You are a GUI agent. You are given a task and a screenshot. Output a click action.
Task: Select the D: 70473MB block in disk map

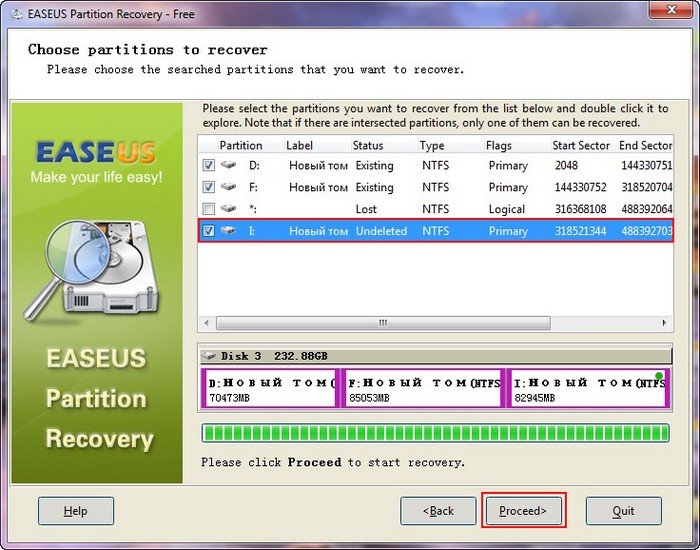pos(270,388)
